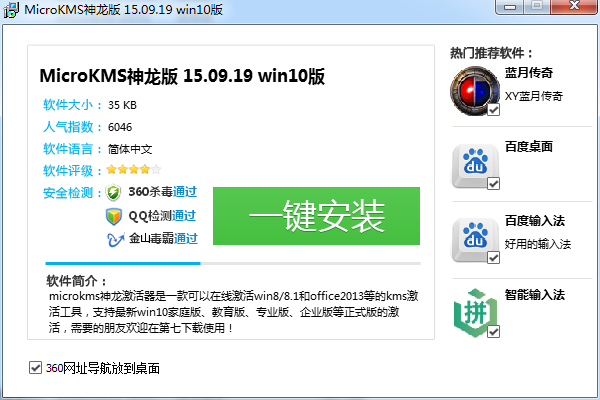
Task: Click the QQ检测 通过 link
Action: click(x=184, y=216)
